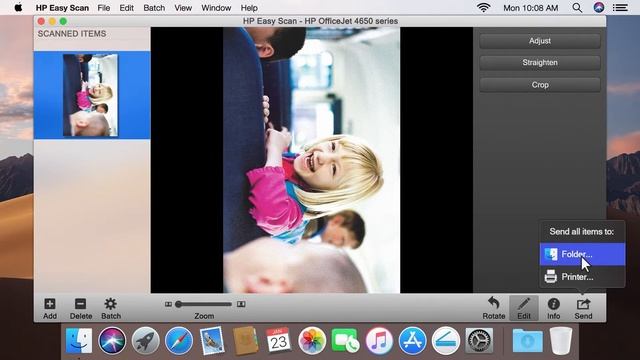The width and height of the screenshot is (640, 360).
Task: Open the HP Easy Scan application menu
Action: click(x=62, y=8)
